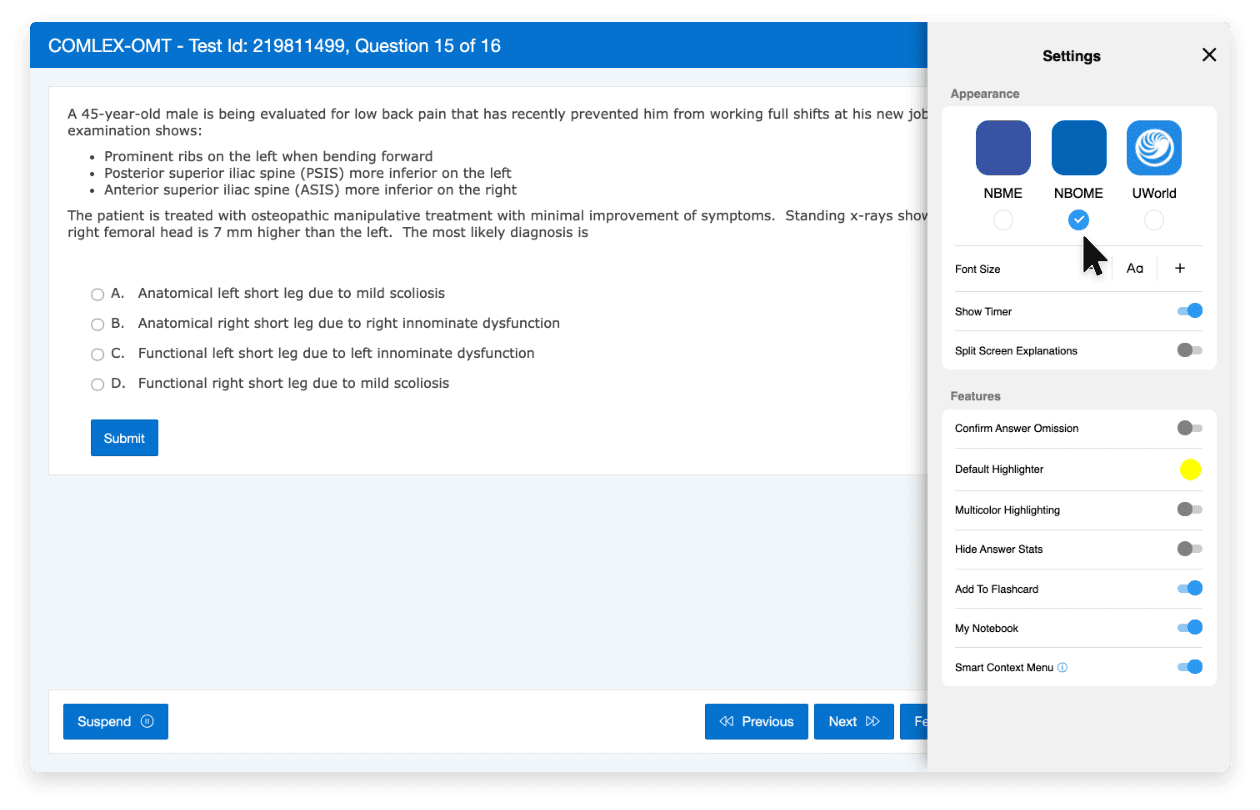The height and width of the screenshot is (810, 1260).
Task: Go to the Previous question
Action: pyautogui.click(x=756, y=721)
